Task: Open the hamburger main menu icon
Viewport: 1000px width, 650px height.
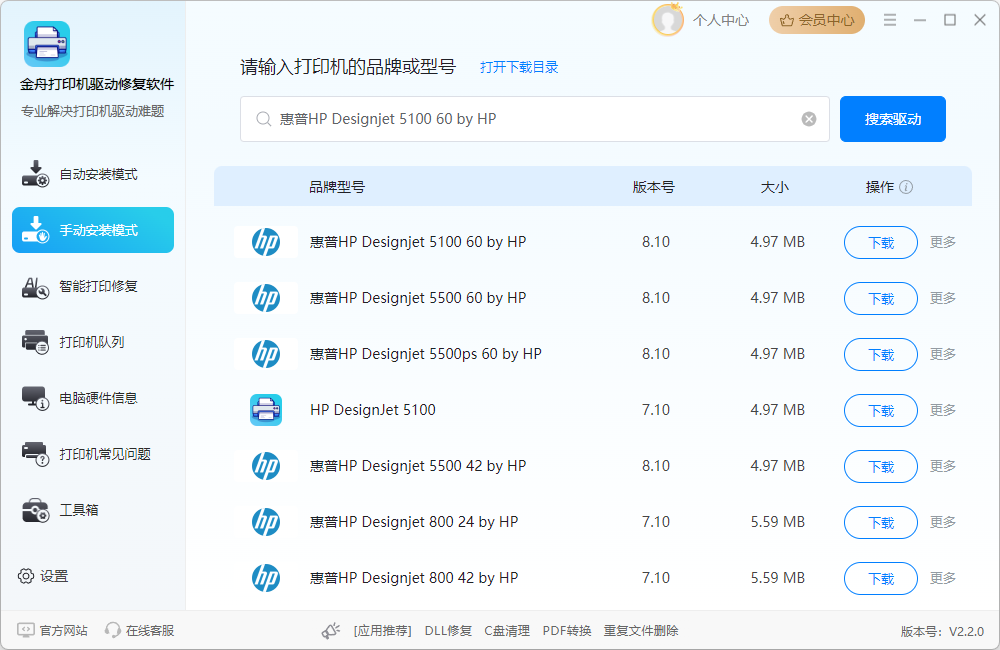Action: click(890, 20)
